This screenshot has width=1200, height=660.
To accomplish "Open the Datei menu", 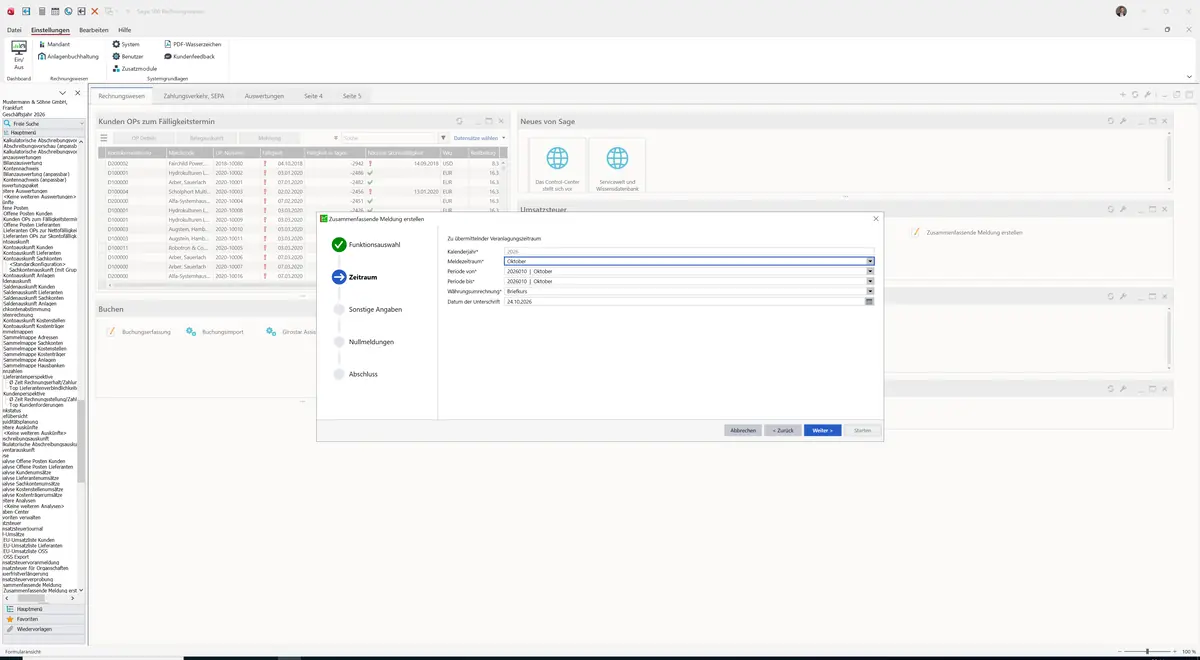I will [14, 30].
